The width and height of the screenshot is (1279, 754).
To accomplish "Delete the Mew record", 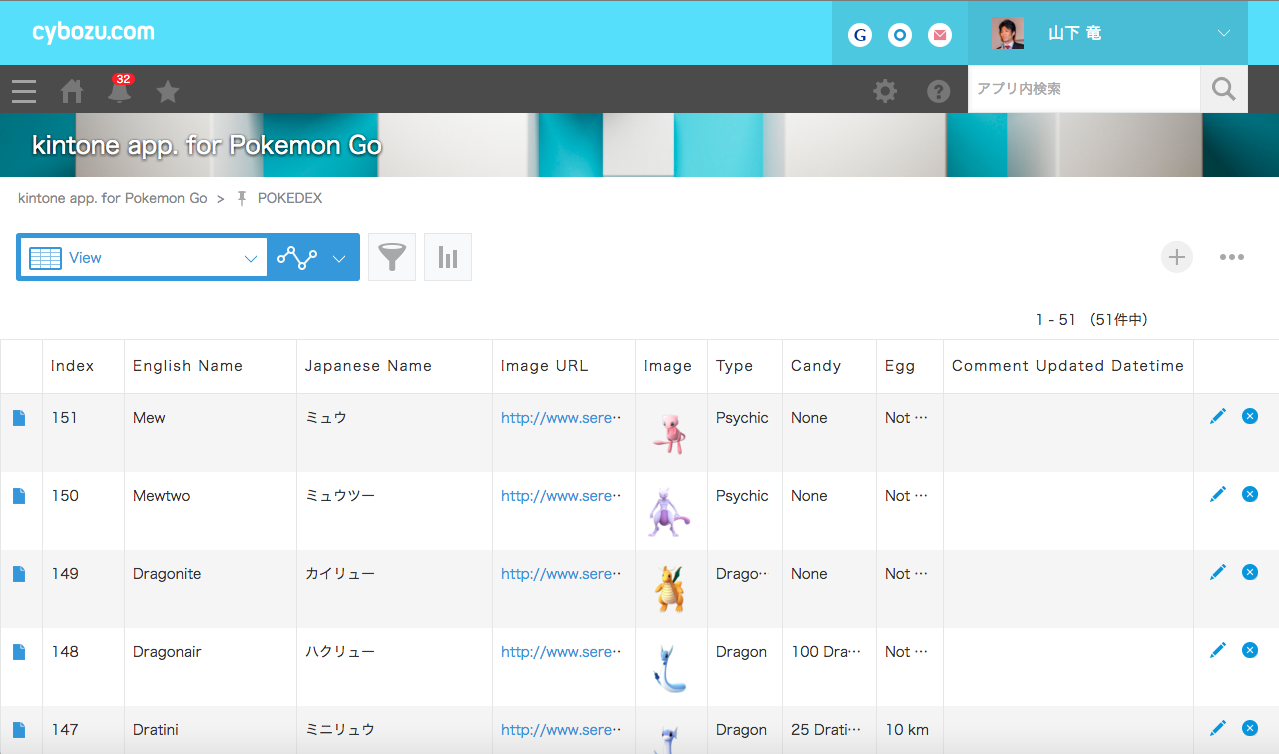I will tap(1250, 416).
